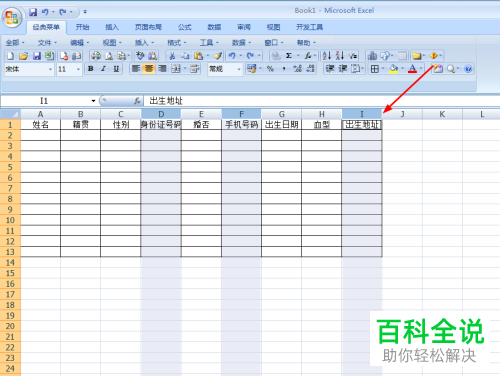Viewport: 500px width, 376px height.
Task: Open the 工具 classic menu
Action: point(209,43)
